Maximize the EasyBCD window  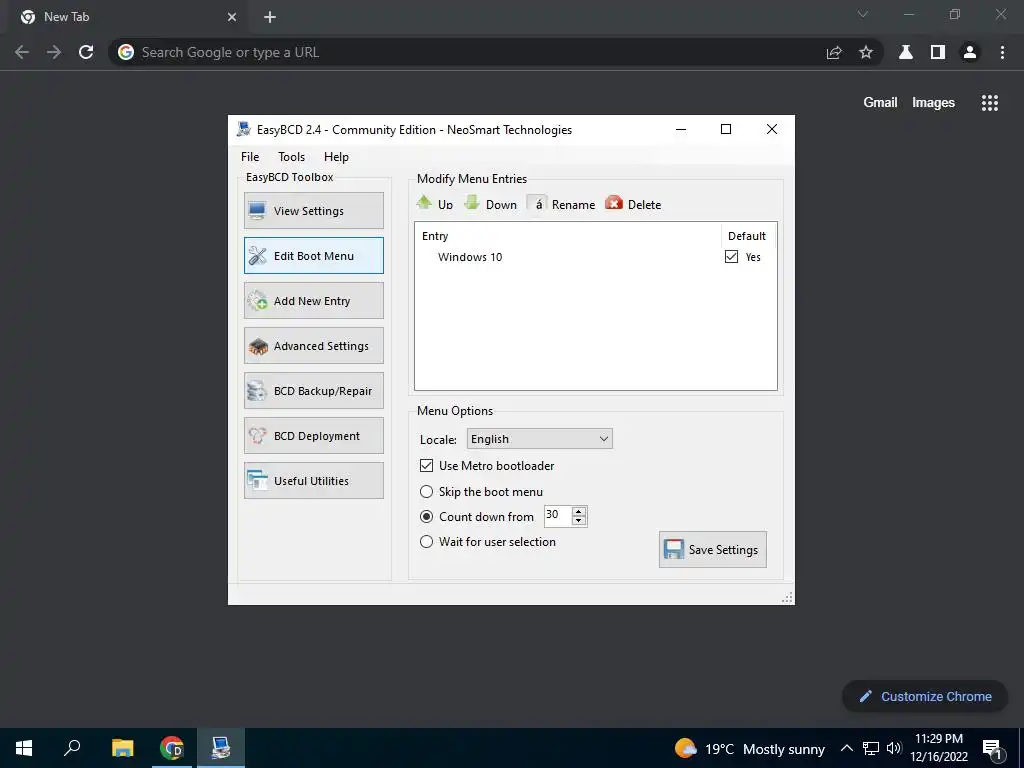click(x=726, y=129)
